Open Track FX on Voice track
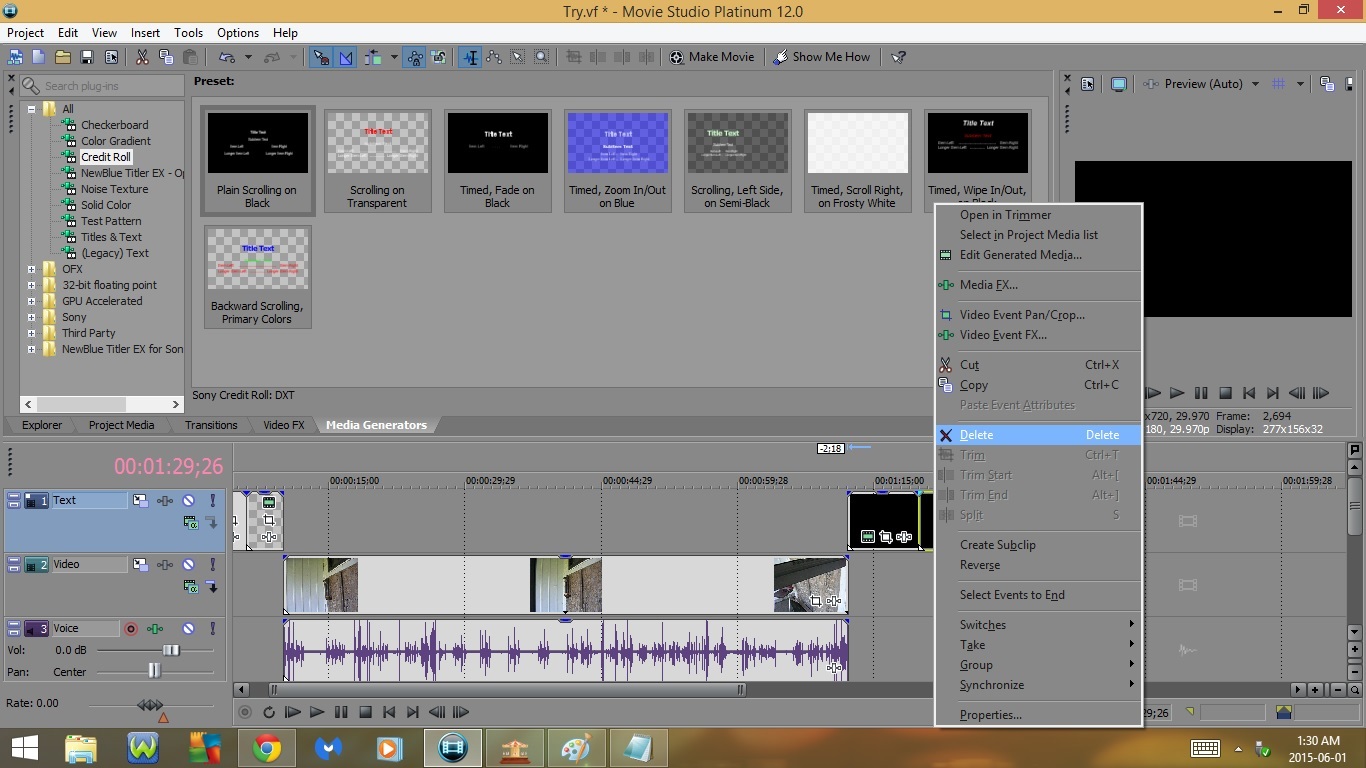Image resolution: width=1366 pixels, height=768 pixels. [155, 629]
